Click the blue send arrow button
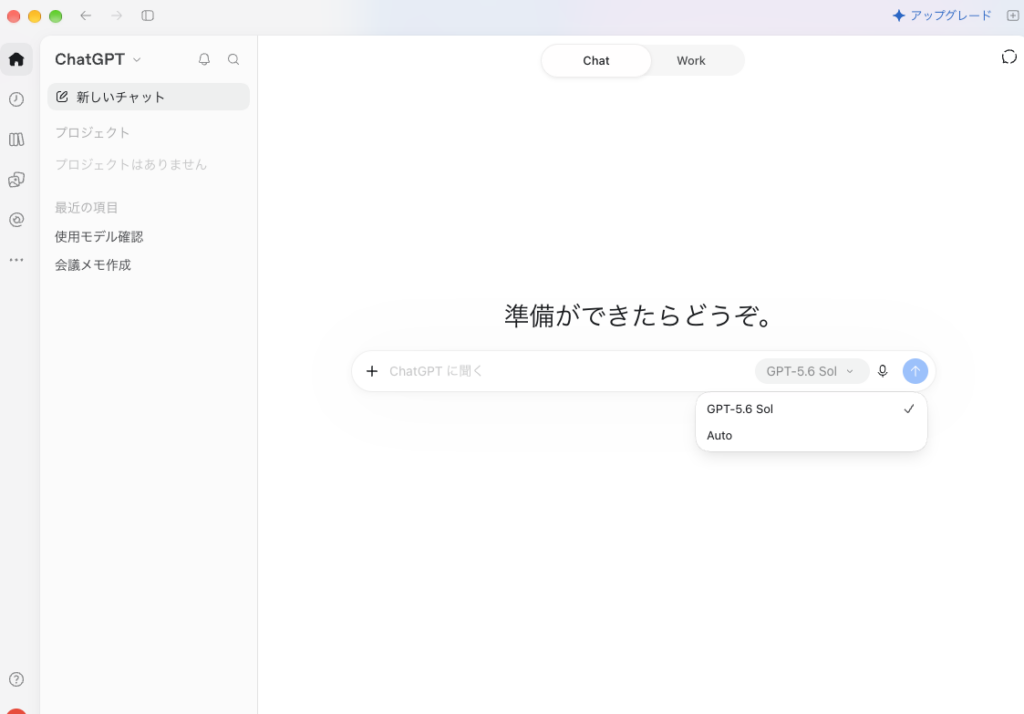This screenshot has width=1024, height=714. (x=915, y=371)
